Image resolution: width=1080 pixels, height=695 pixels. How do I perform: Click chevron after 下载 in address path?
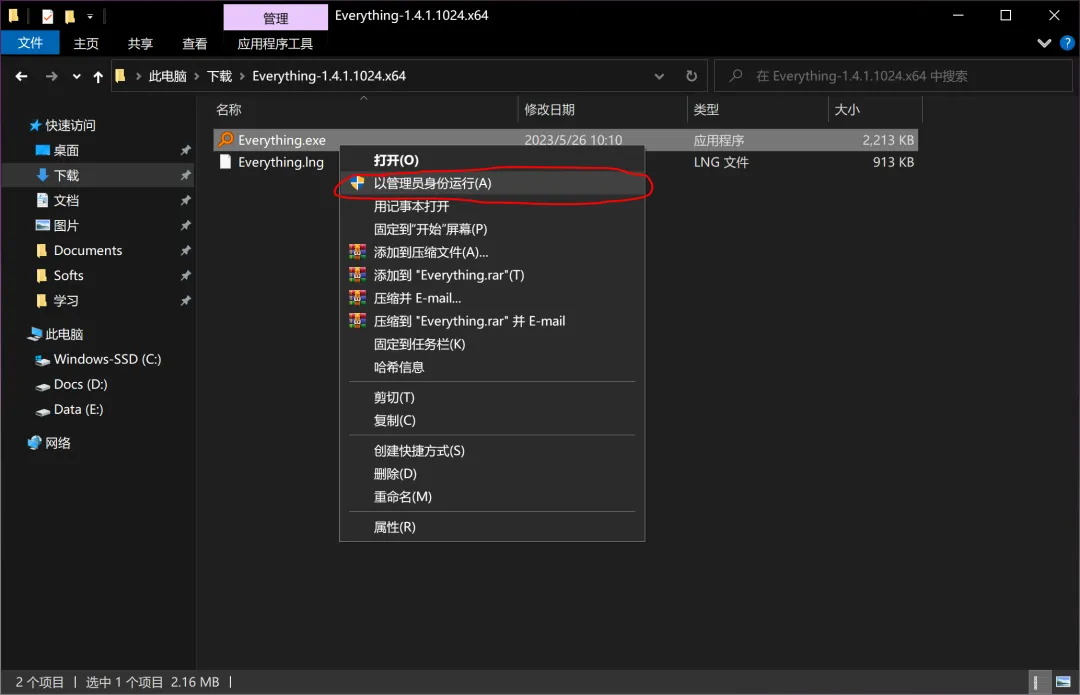[242, 76]
